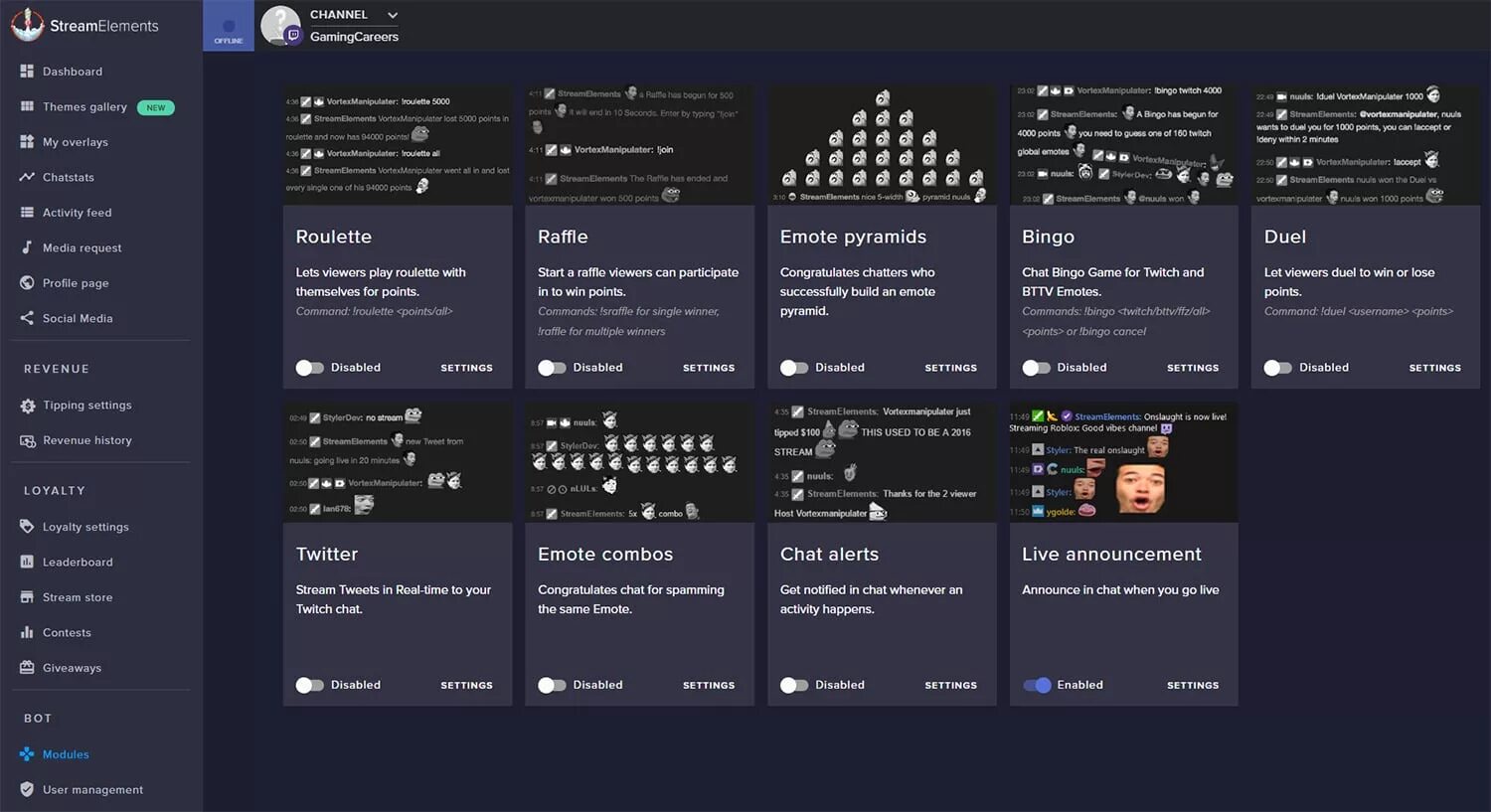This screenshot has width=1491, height=812.
Task: Click the Twitter card title
Action: pyautogui.click(x=327, y=555)
